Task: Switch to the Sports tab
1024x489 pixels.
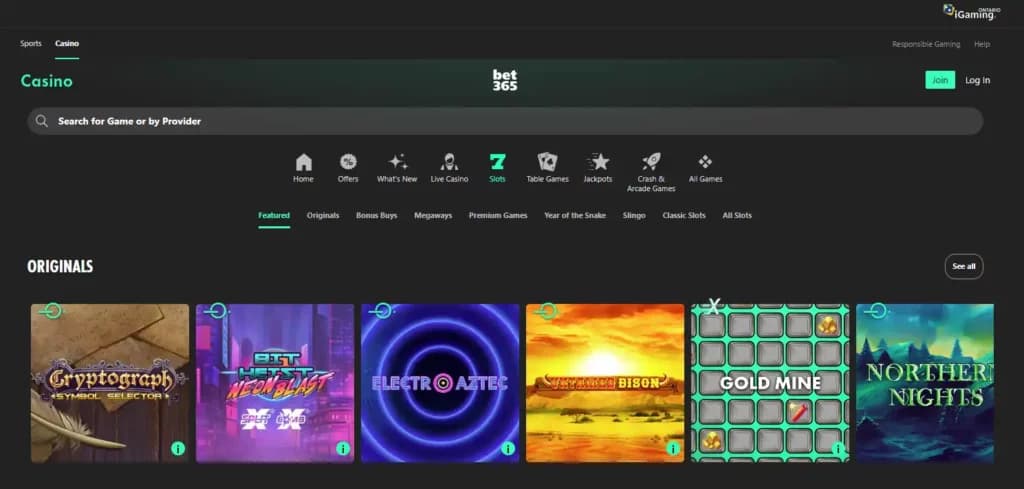Action: point(31,44)
